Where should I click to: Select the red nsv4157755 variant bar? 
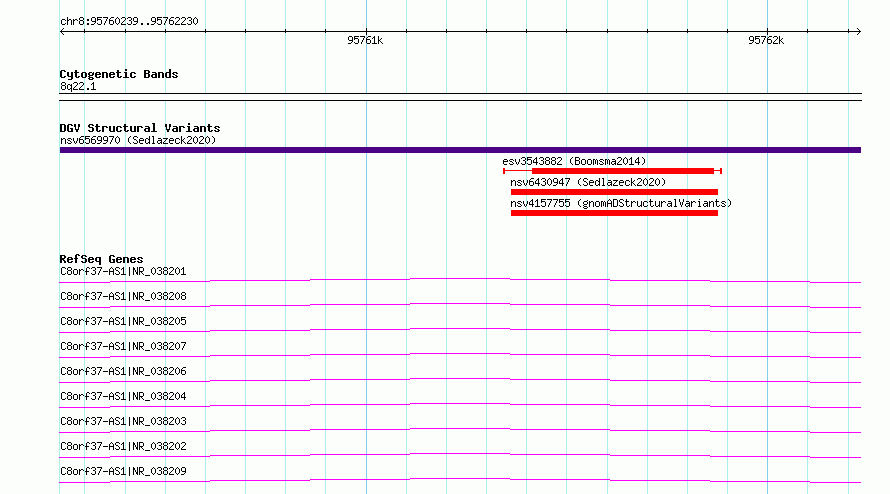coord(614,213)
